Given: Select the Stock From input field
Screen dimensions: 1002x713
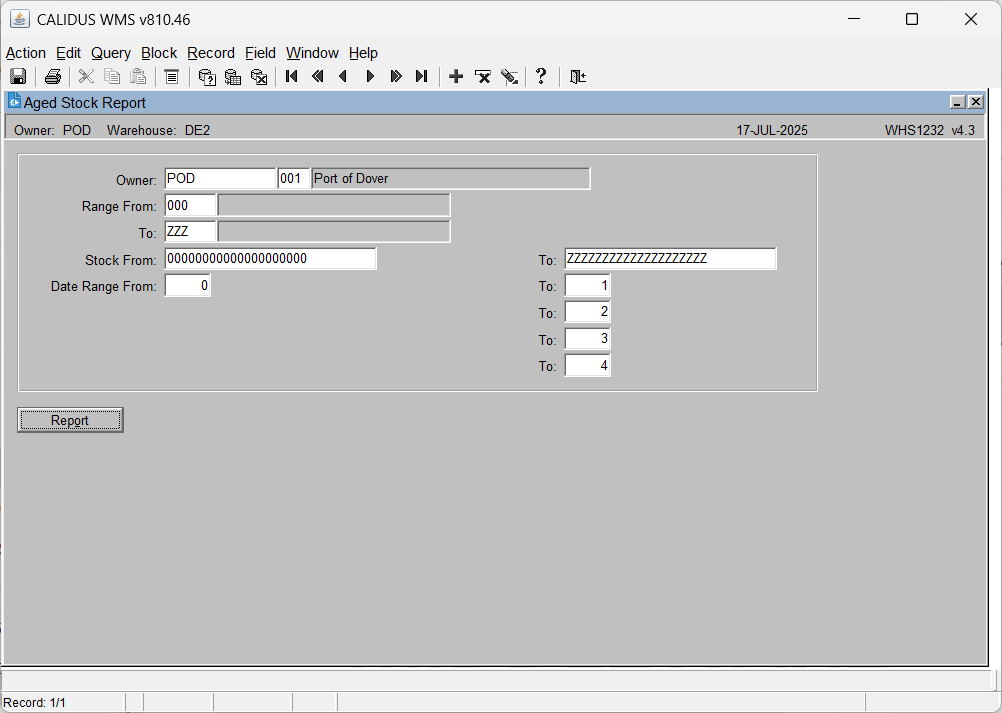Looking at the screenshot, I should tap(270, 259).
